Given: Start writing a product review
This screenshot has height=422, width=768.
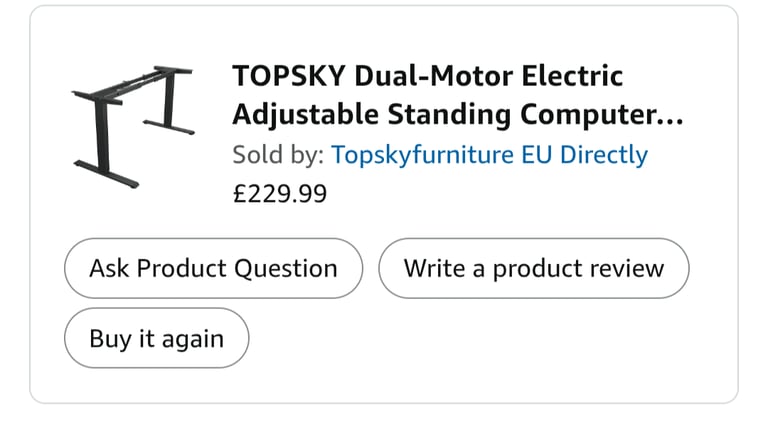Looking at the screenshot, I should (533, 268).
